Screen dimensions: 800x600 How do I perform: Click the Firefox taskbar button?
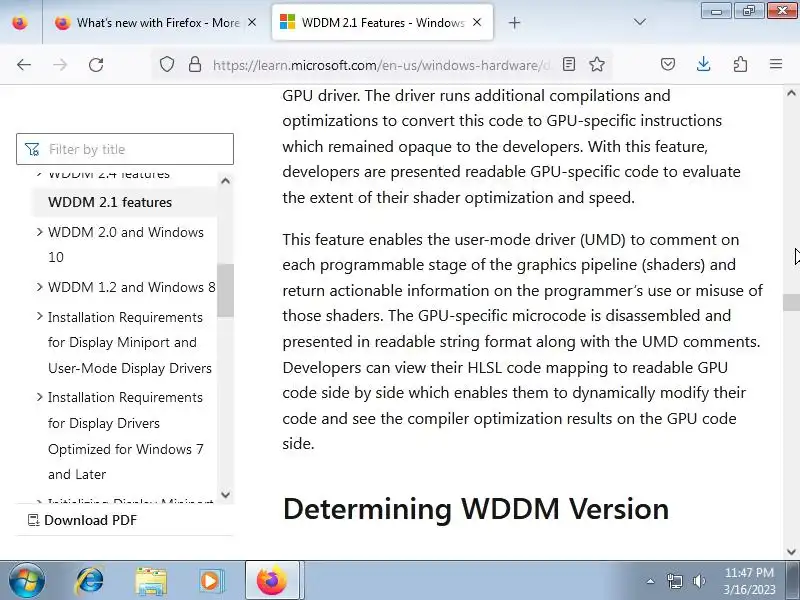272,580
